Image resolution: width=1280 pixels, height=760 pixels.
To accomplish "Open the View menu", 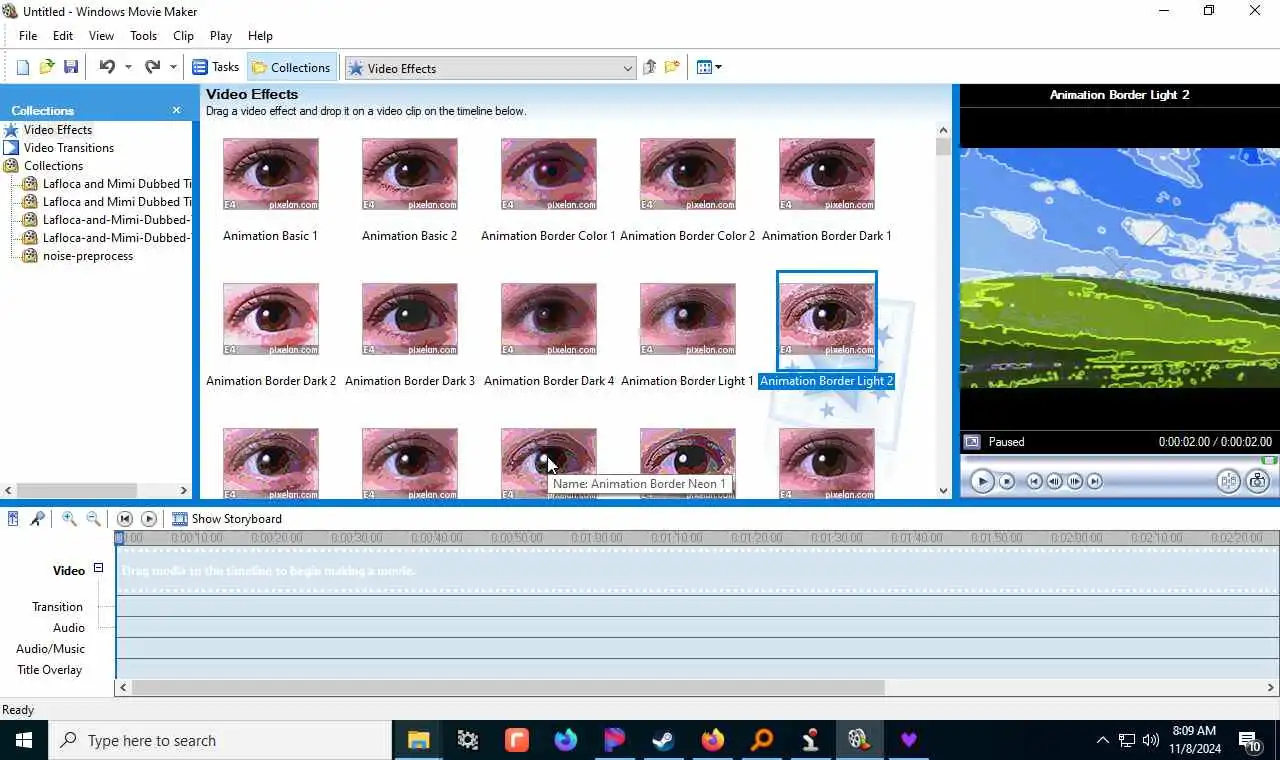I will point(101,35).
